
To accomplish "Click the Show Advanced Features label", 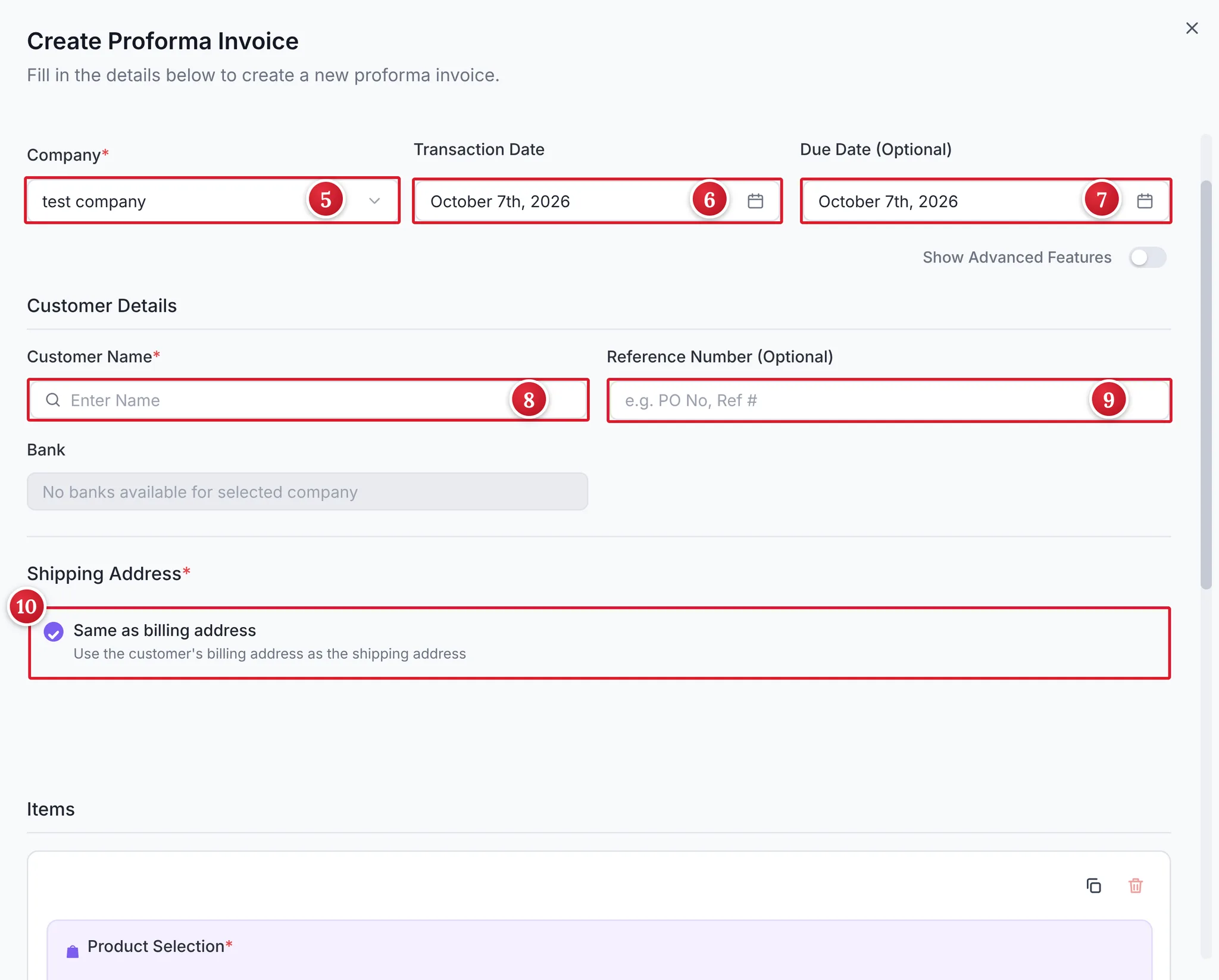I will click(1017, 258).
